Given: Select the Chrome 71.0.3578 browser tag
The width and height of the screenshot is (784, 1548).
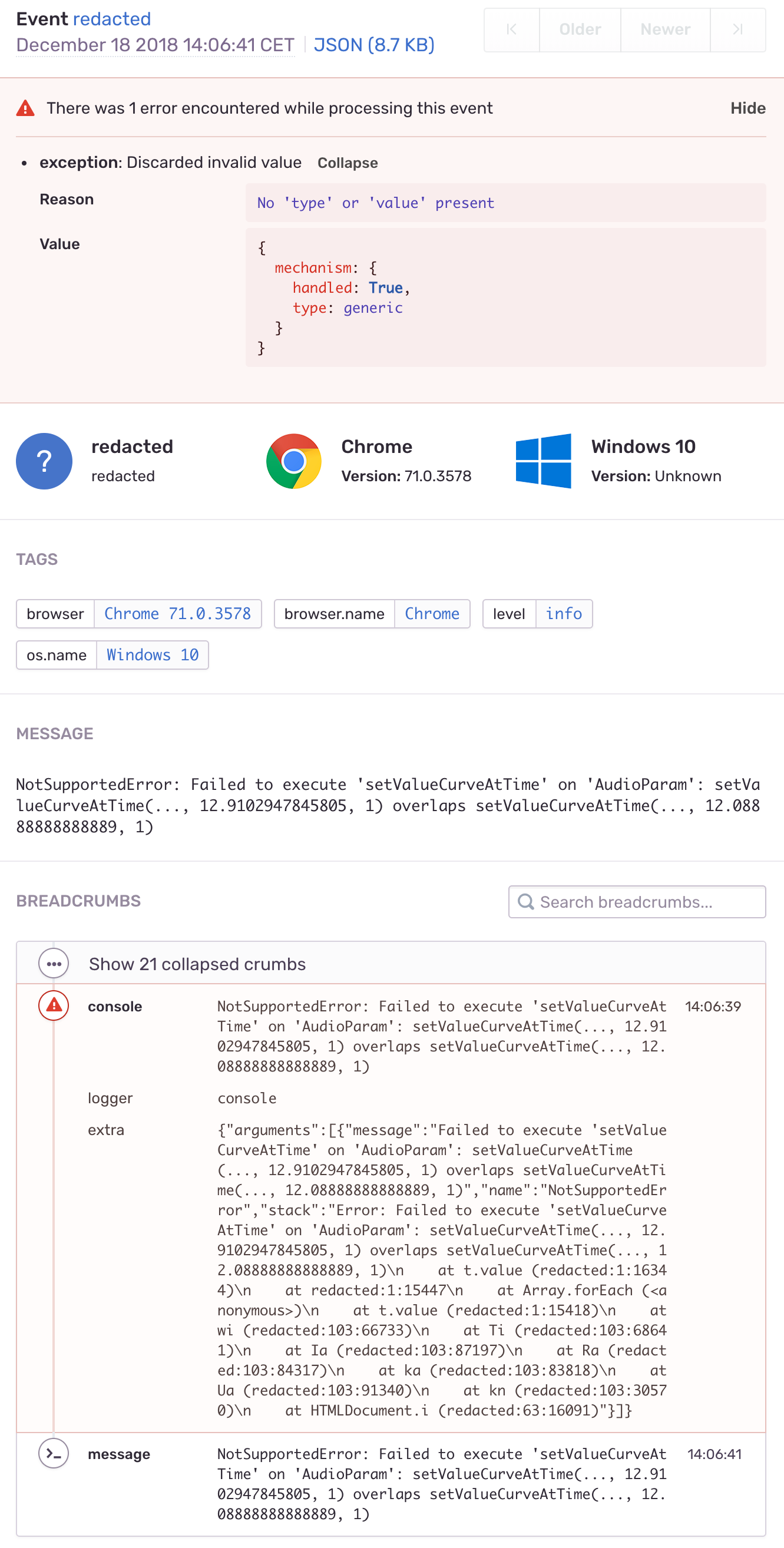Looking at the screenshot, I should pyautogui.click(x=178, y=614).
